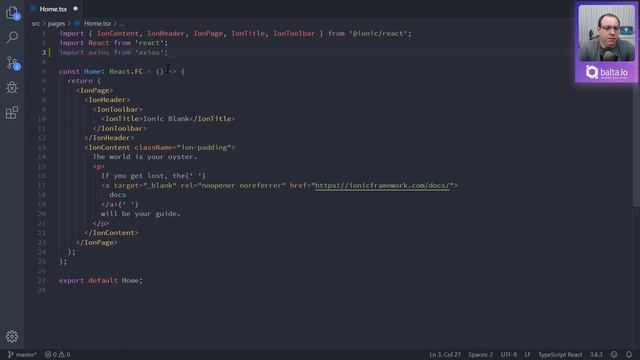
Task: Click the 'import React from' line
Action: coord(113,43)
